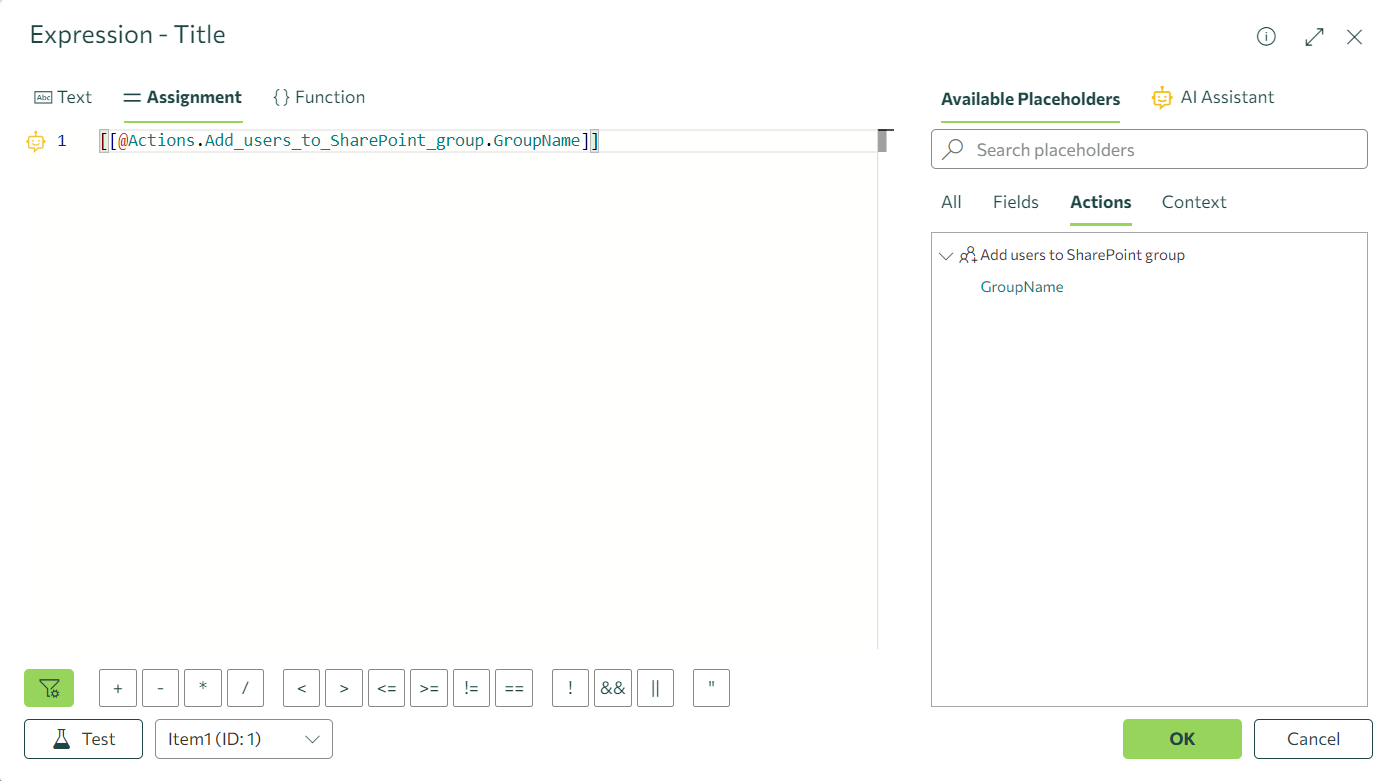1389x781 pixels.
Task: Show Fields placeholders
Action: [1015, 202]
